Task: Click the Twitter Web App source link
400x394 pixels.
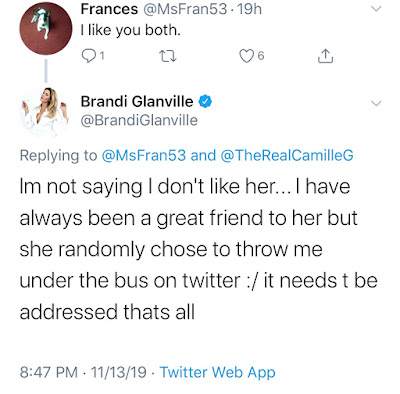Action: [x=218, y=372]
